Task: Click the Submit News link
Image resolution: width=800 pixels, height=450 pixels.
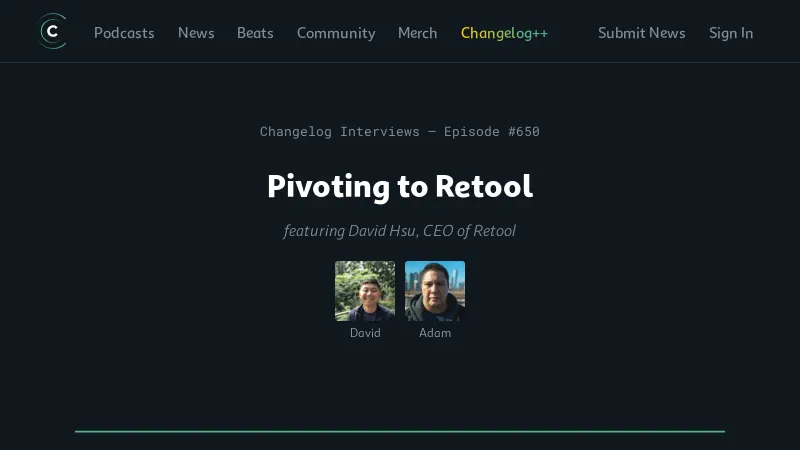Action: [x=641, y=33]
